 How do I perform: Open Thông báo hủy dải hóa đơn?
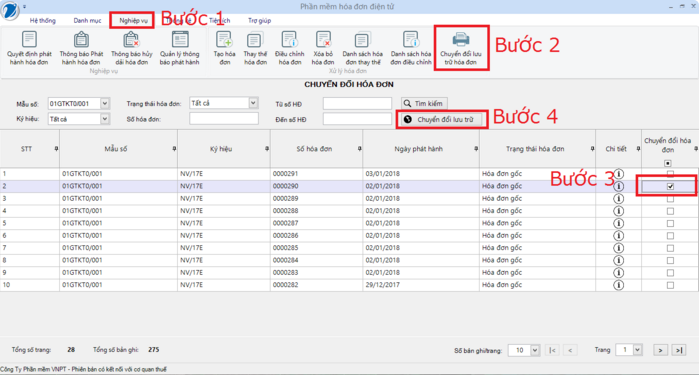[x=132, y=48]
